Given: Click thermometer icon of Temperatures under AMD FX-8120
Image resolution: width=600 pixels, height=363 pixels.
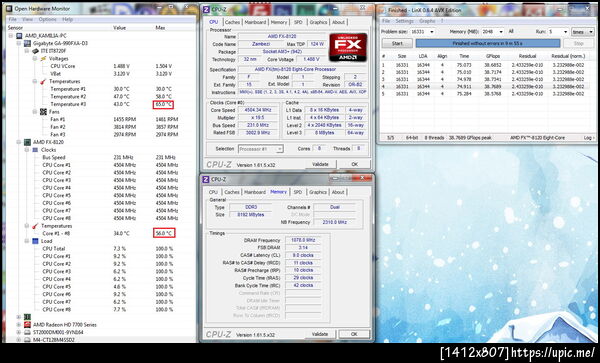Looking at the screenshot, I should tap(35, 226).
